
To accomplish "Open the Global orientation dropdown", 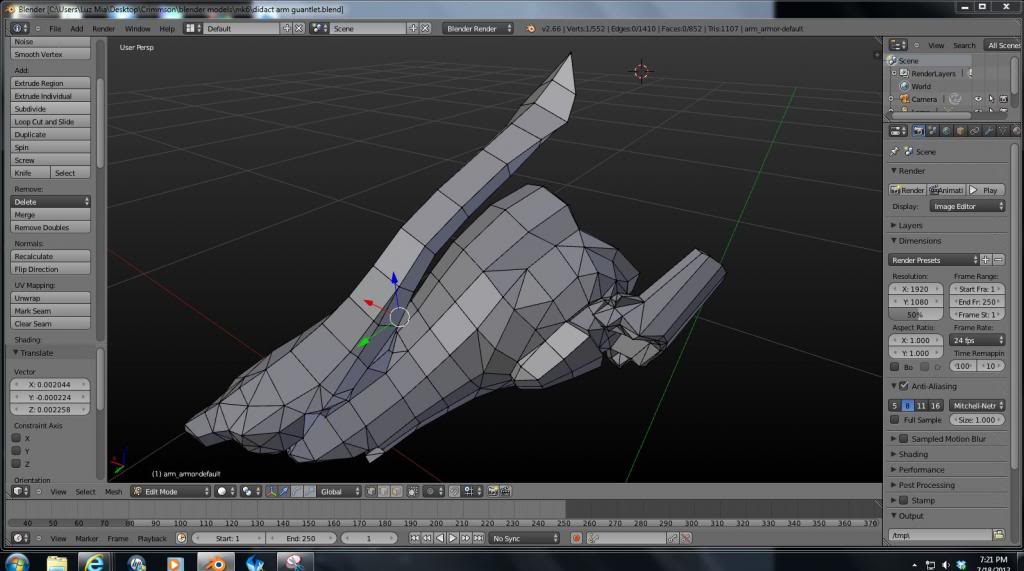I will (x=337, y=491).
